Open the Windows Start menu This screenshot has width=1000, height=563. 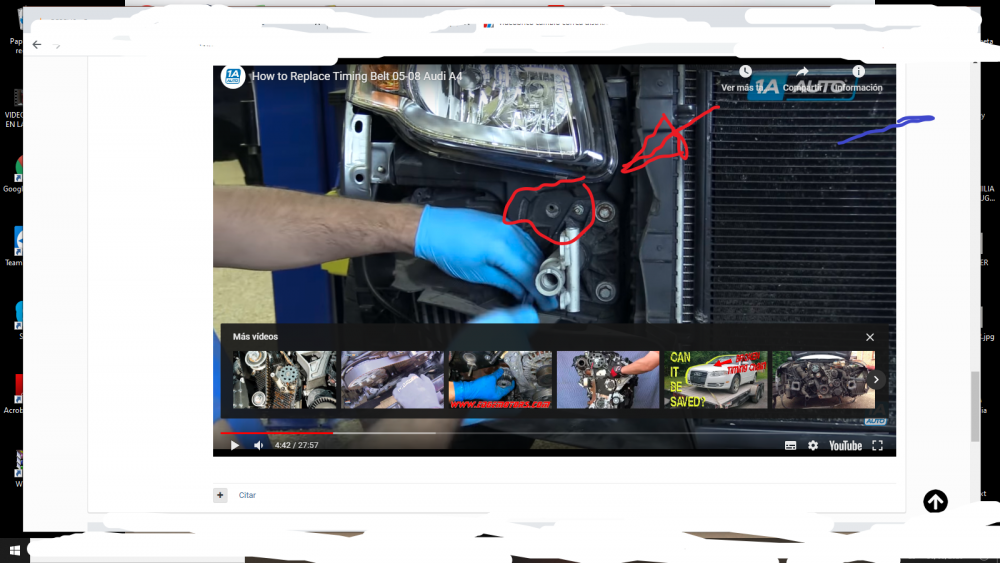[14, 550]
